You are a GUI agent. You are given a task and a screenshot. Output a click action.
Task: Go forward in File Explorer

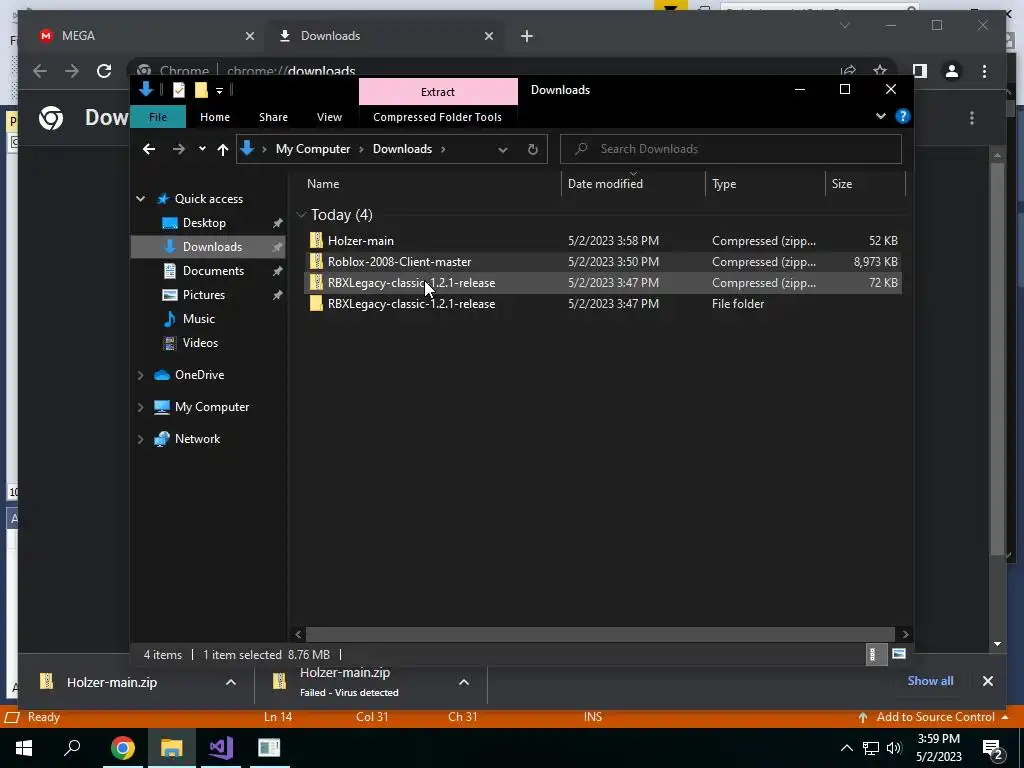pyautogui.click(x=178, y=149)
